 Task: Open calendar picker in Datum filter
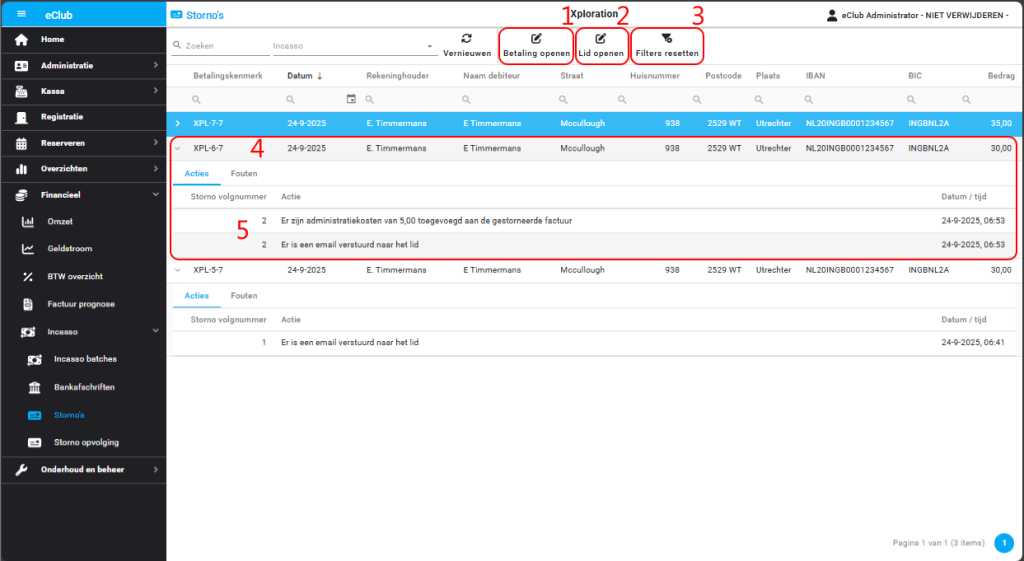pos(351,99)
